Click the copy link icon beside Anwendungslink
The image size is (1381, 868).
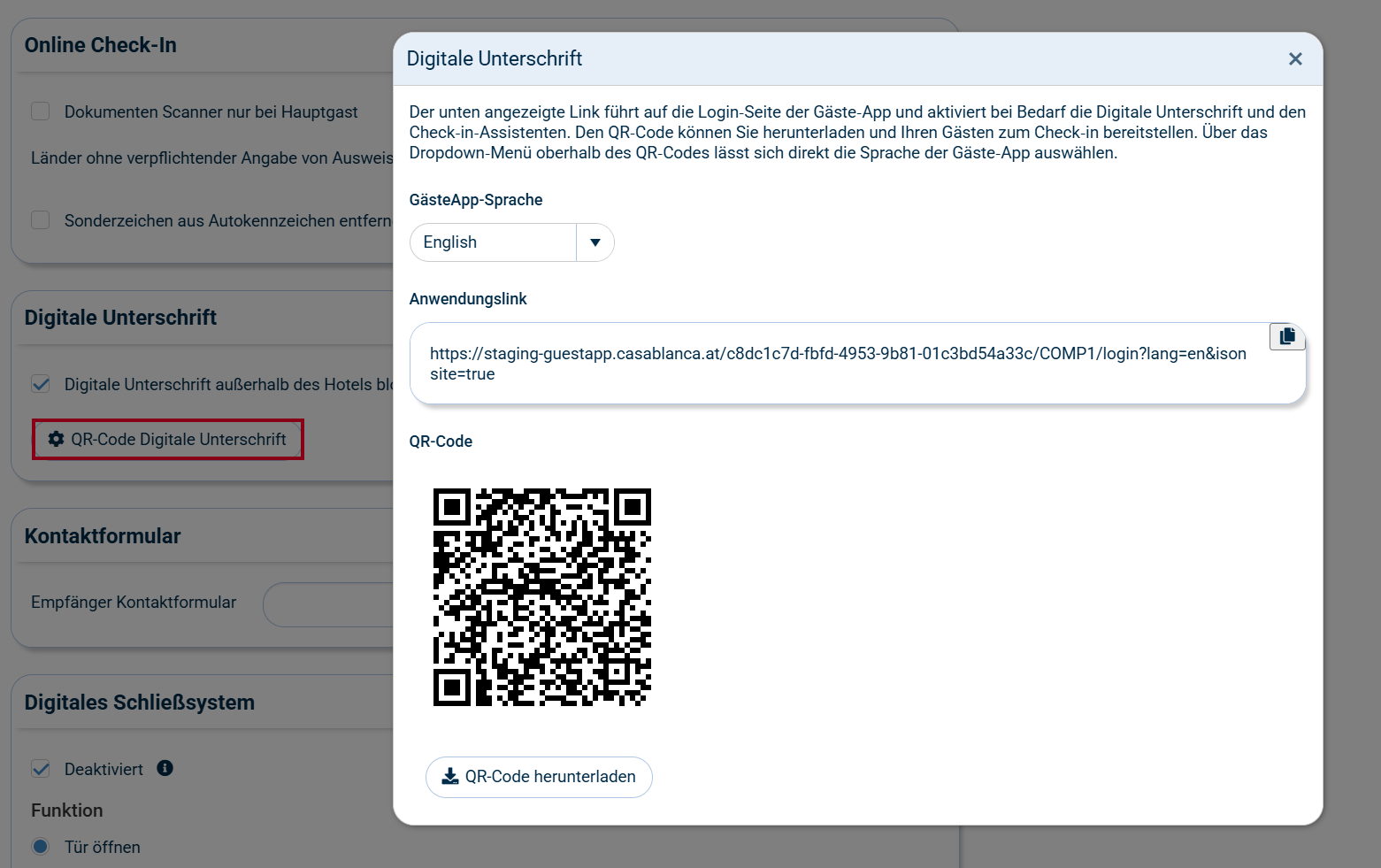1287,336
